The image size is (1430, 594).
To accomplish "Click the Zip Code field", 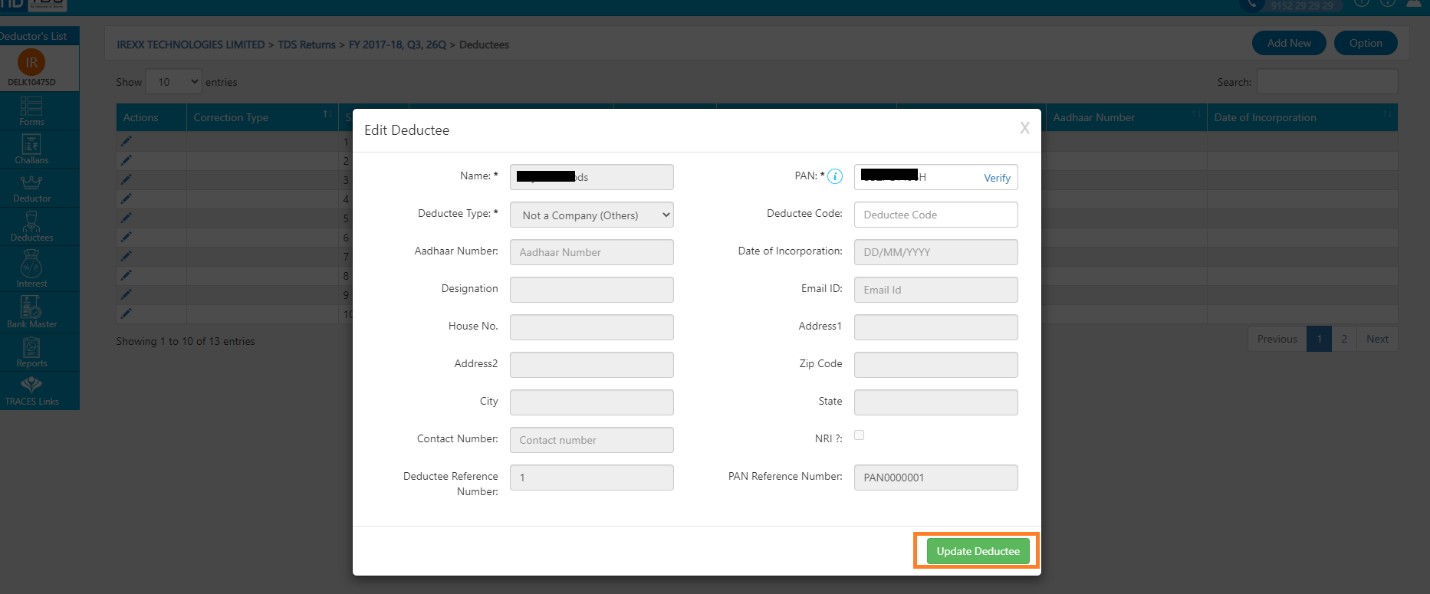I will pos(936,365).
